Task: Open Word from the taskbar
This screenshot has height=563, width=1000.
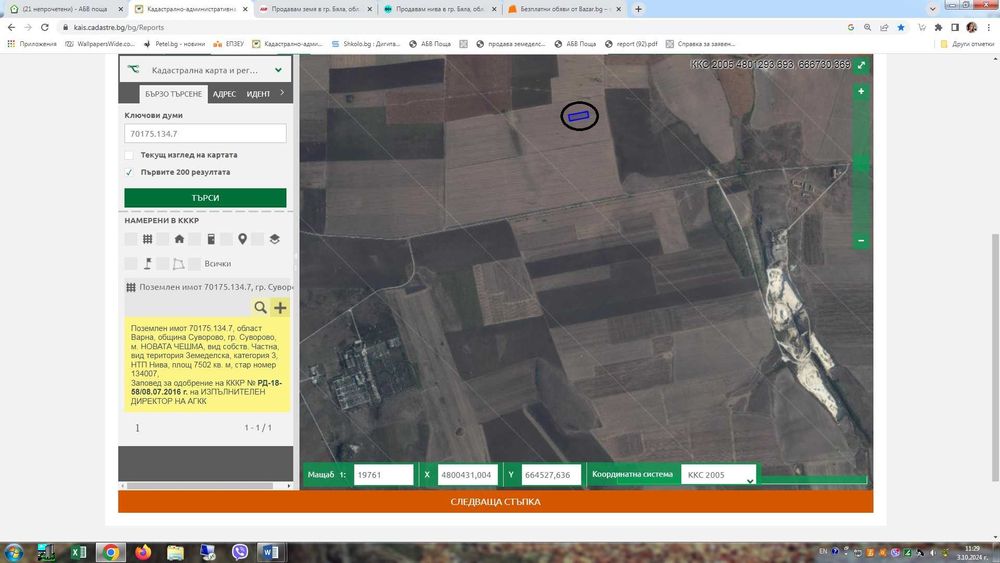Action: click(x=271, y=552)
